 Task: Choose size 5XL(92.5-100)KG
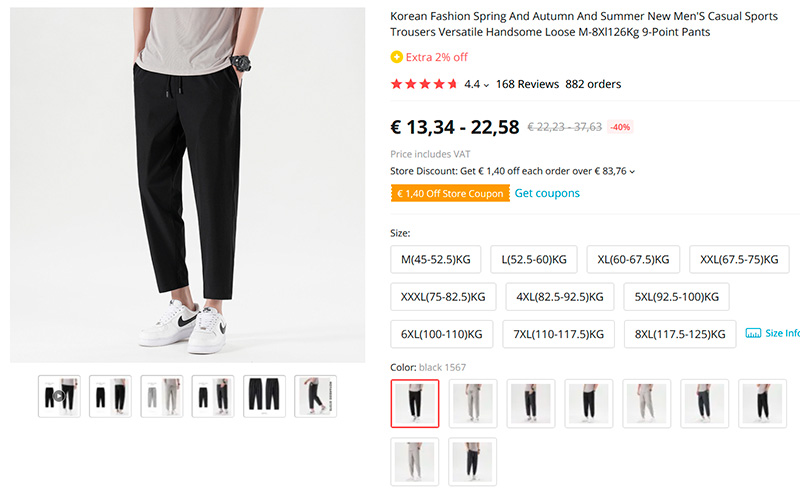coord(675,297)
